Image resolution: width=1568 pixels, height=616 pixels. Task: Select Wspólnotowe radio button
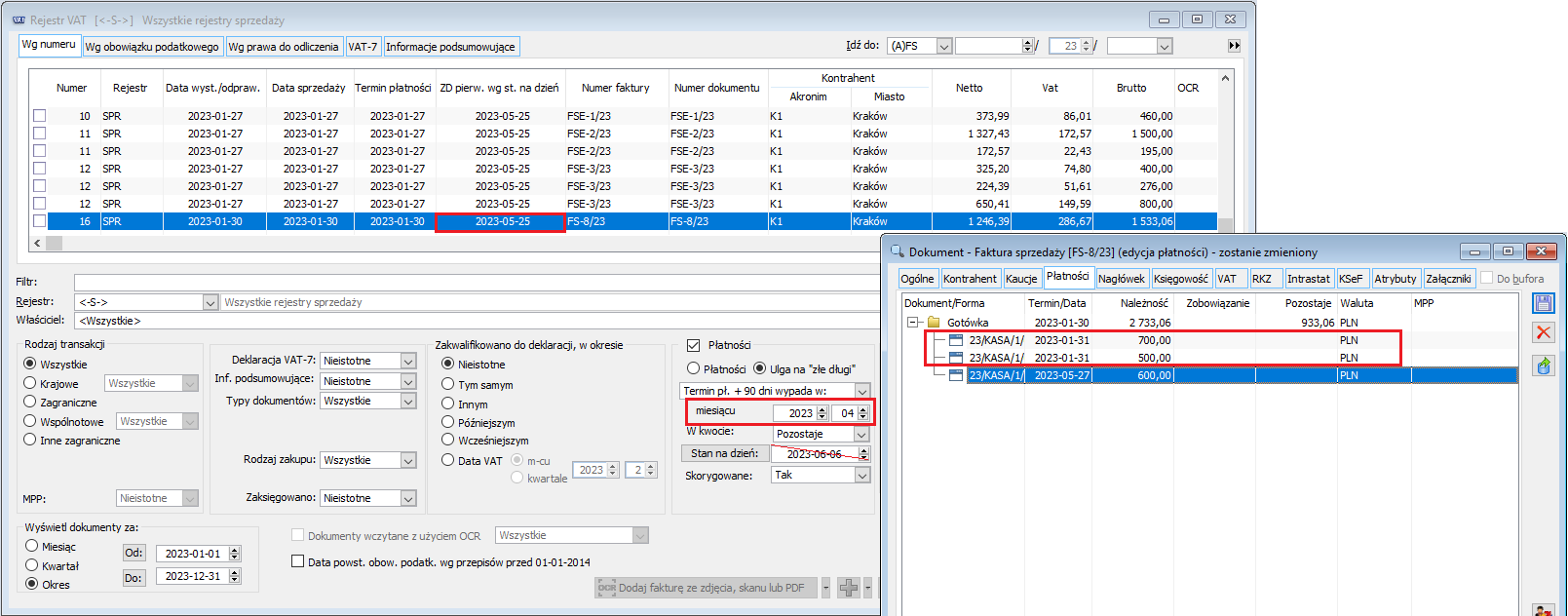[30, 421]
